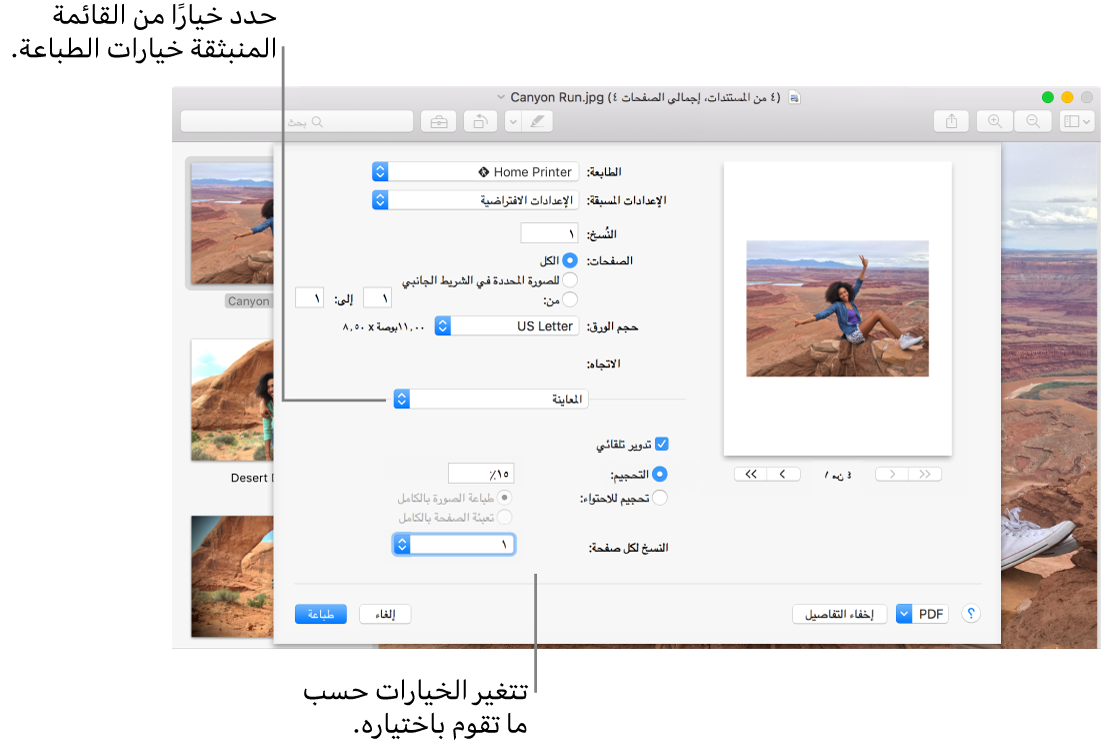
Task: Click the Zoom Out magnifier icon
Action: 1033,121
